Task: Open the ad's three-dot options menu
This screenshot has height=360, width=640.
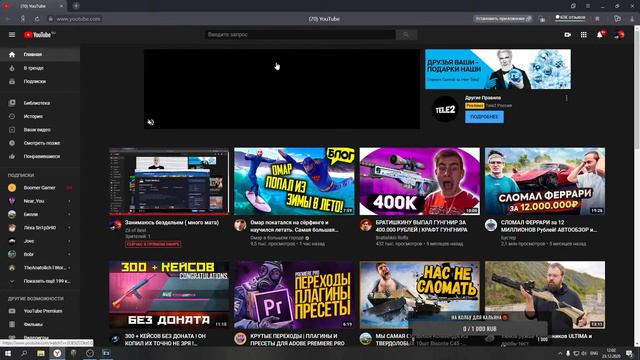Action: pyautogui.click(x=566, y=98)
